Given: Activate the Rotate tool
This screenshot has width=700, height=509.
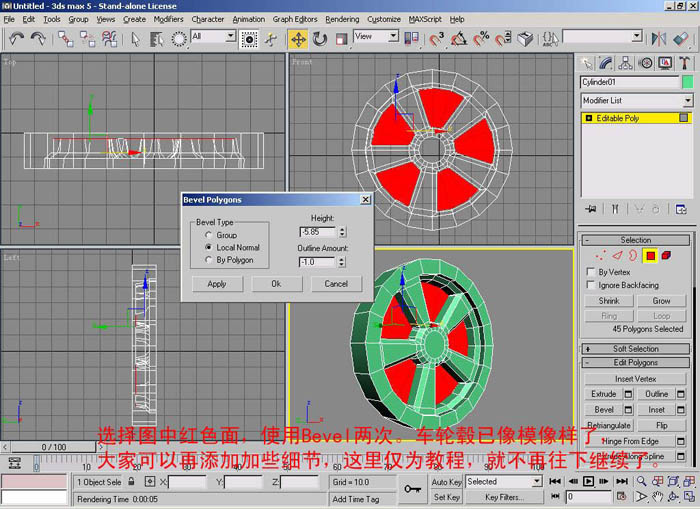Looking at the screenshot, I should (x=320, y=39).
